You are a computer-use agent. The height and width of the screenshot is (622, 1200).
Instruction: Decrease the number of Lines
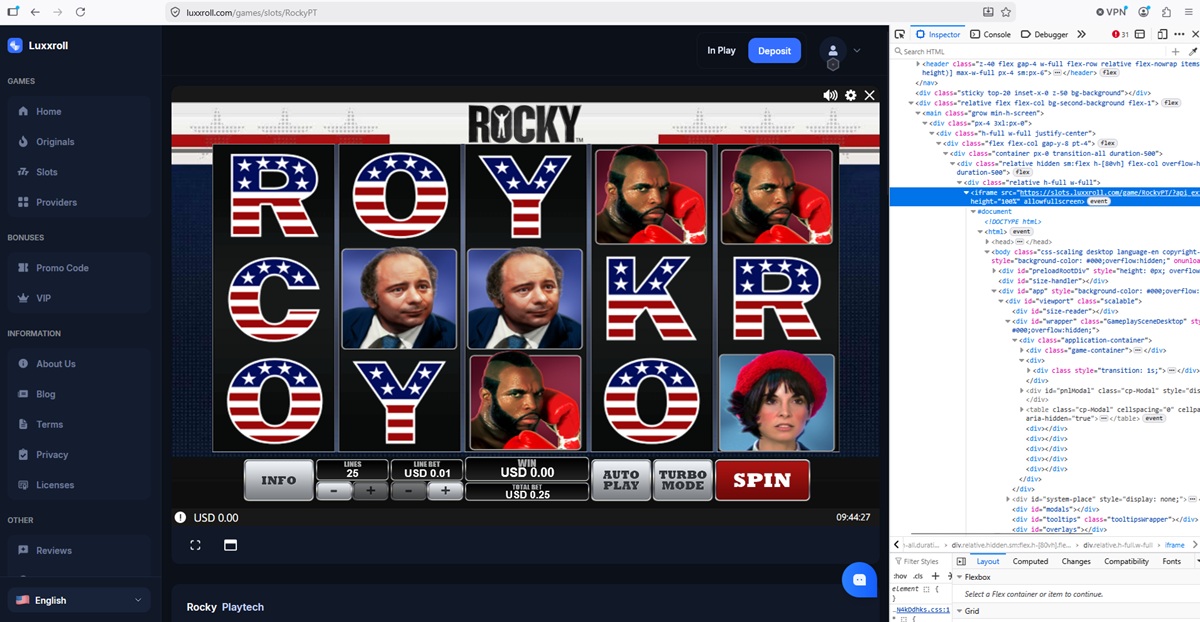(334, 491)
